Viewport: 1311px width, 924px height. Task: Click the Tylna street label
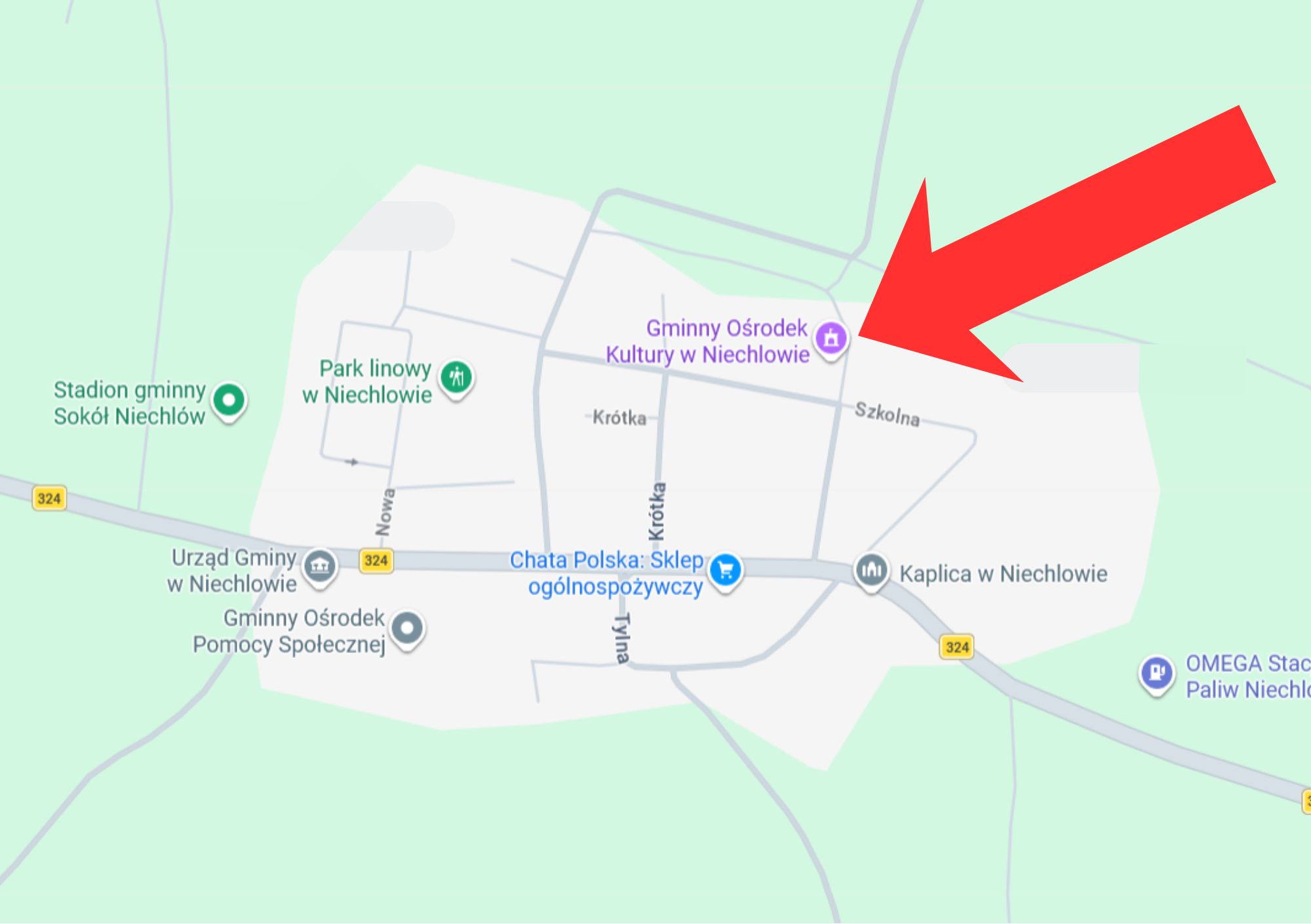click(623, 638)
